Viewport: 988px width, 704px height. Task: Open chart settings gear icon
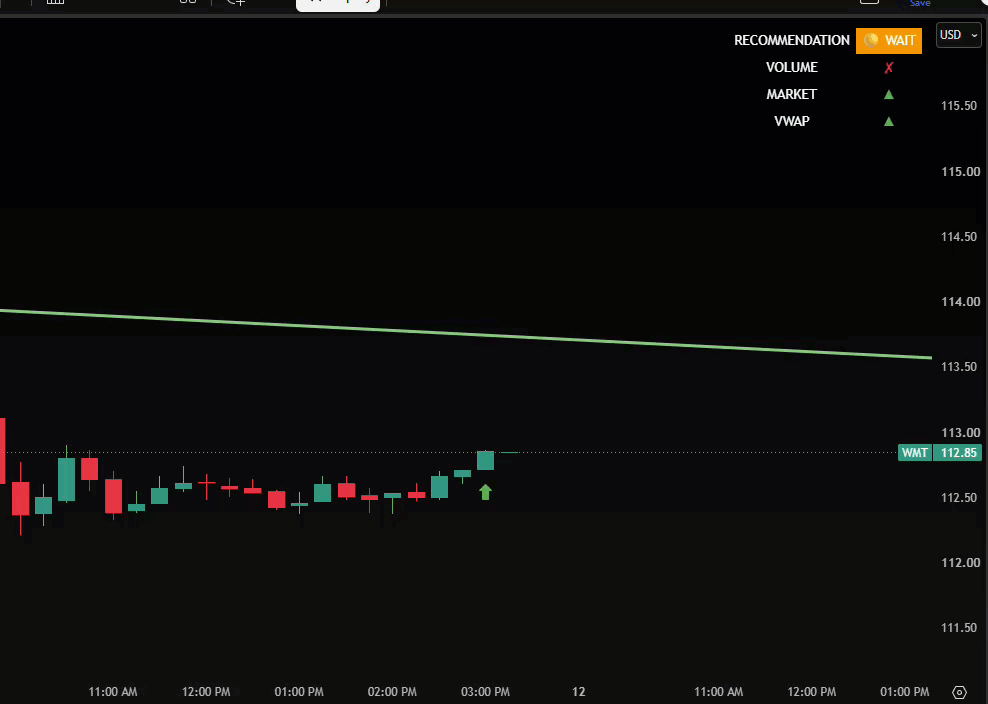(x=959, y=692)
